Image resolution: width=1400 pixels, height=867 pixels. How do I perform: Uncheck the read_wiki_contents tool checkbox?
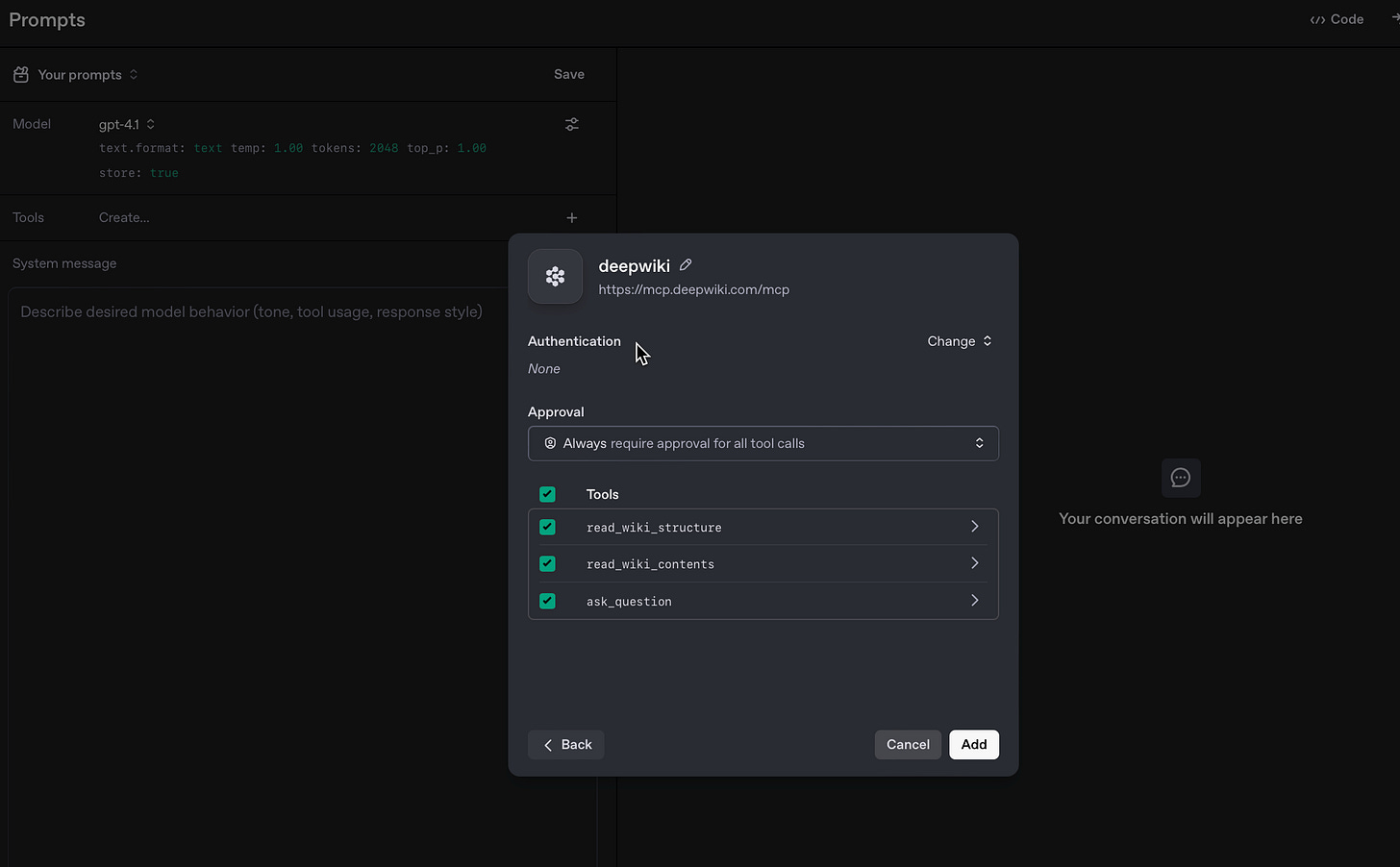point(547,563)
